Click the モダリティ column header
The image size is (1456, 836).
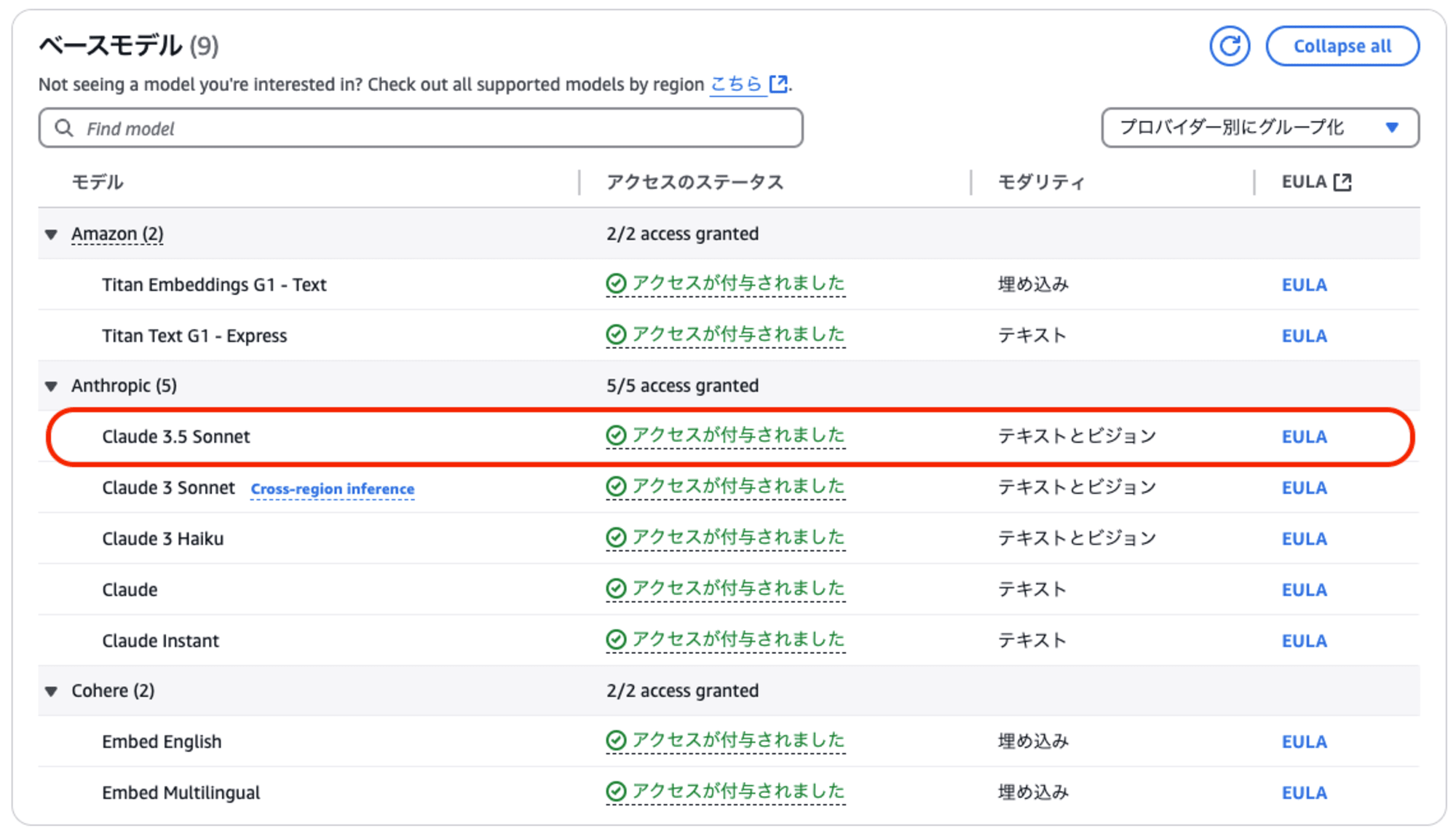point(1041,182)
